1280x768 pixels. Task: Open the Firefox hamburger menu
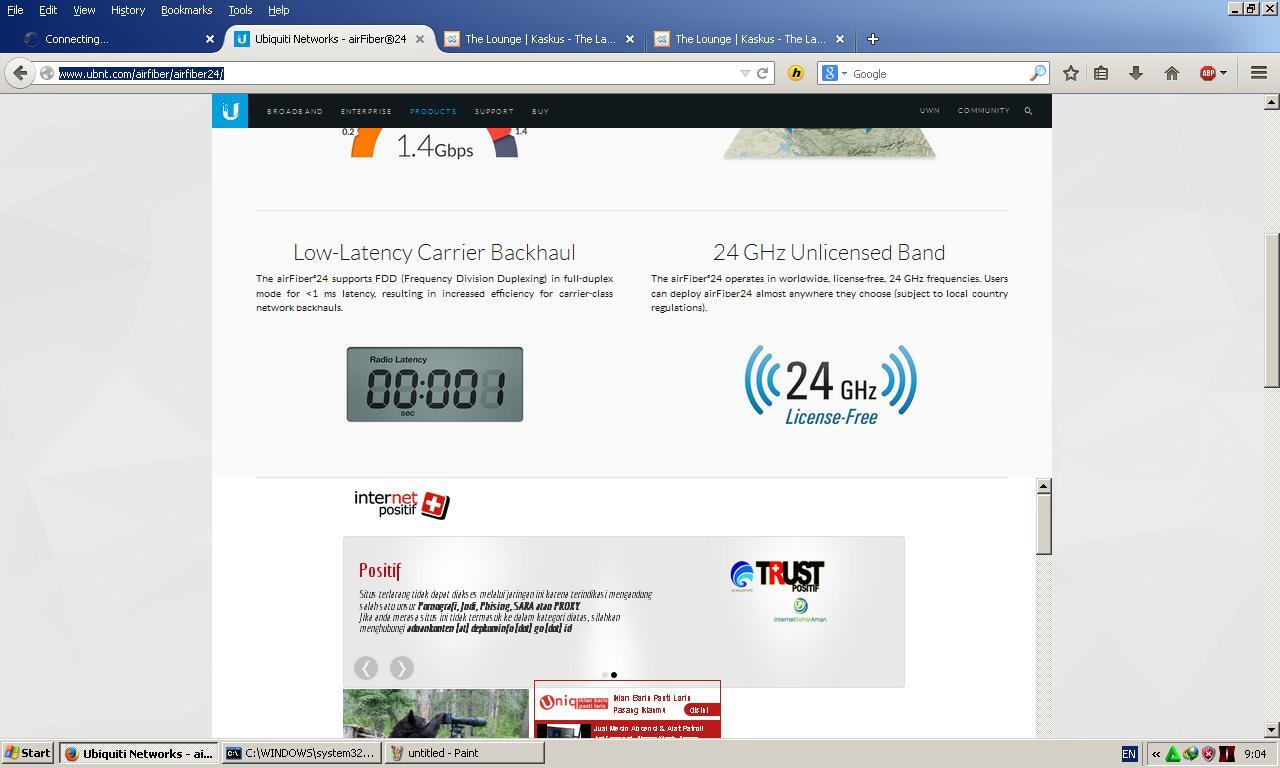tap(1259, 73)
